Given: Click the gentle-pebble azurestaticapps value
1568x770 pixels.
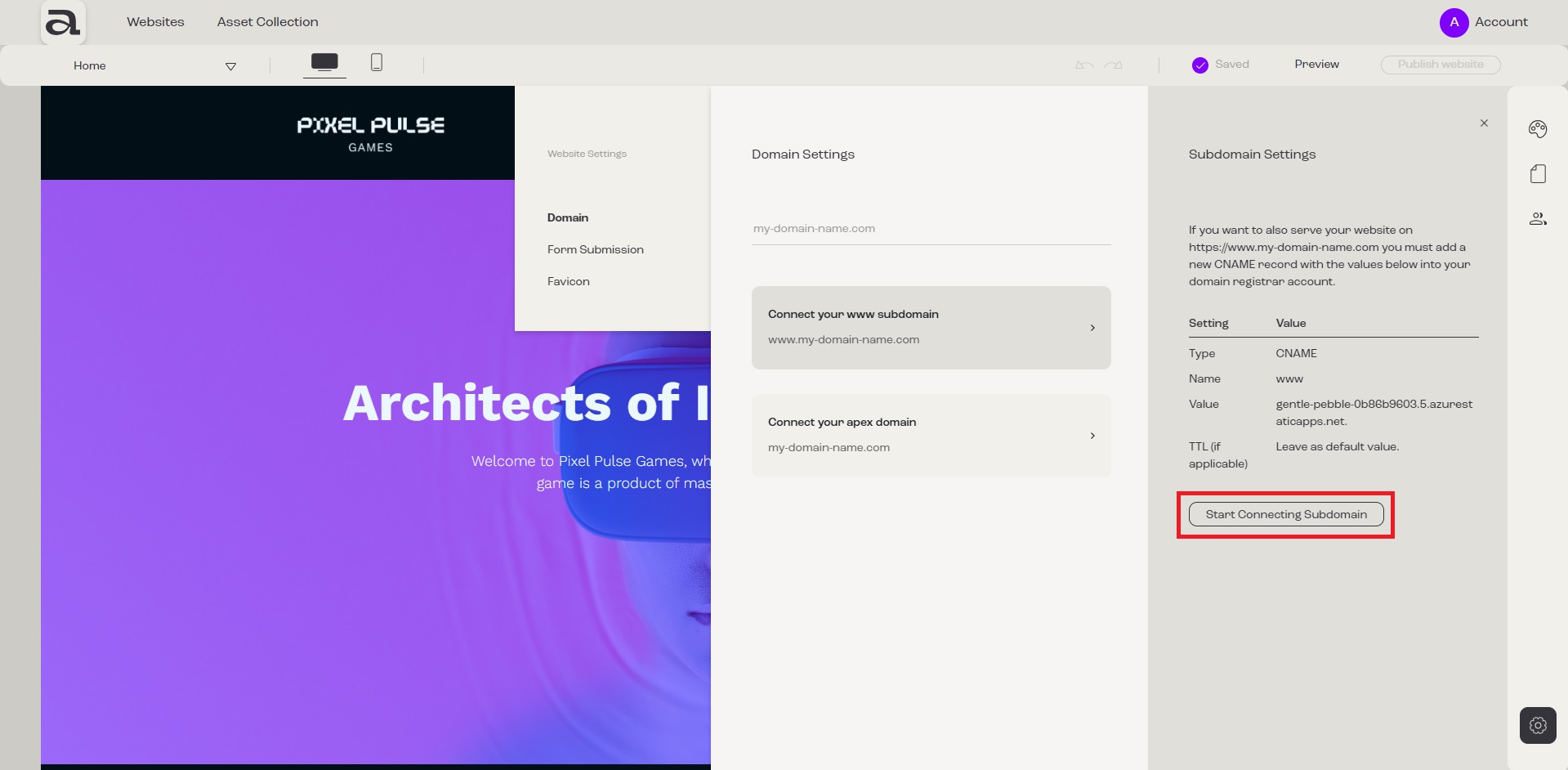Looking at the screenshot, I should 1374,413.
